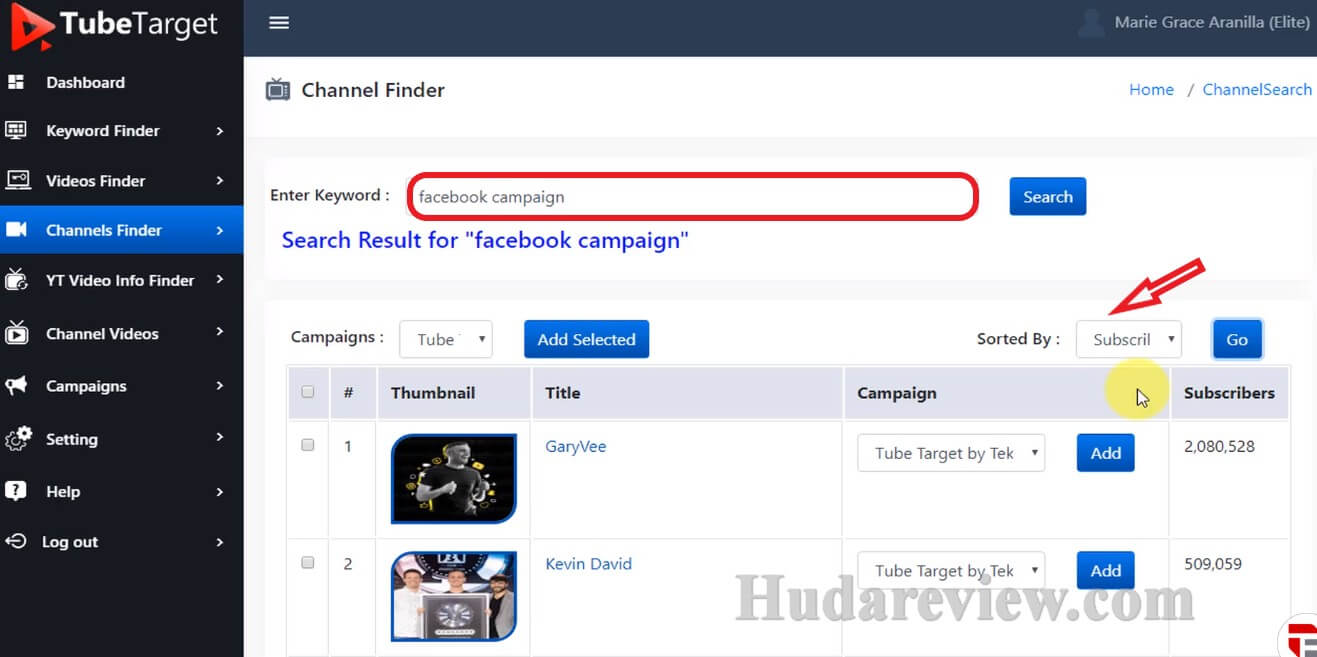Click the Help question mark icon
Viewport: 1317px width, 657px height.
(16, 491)
